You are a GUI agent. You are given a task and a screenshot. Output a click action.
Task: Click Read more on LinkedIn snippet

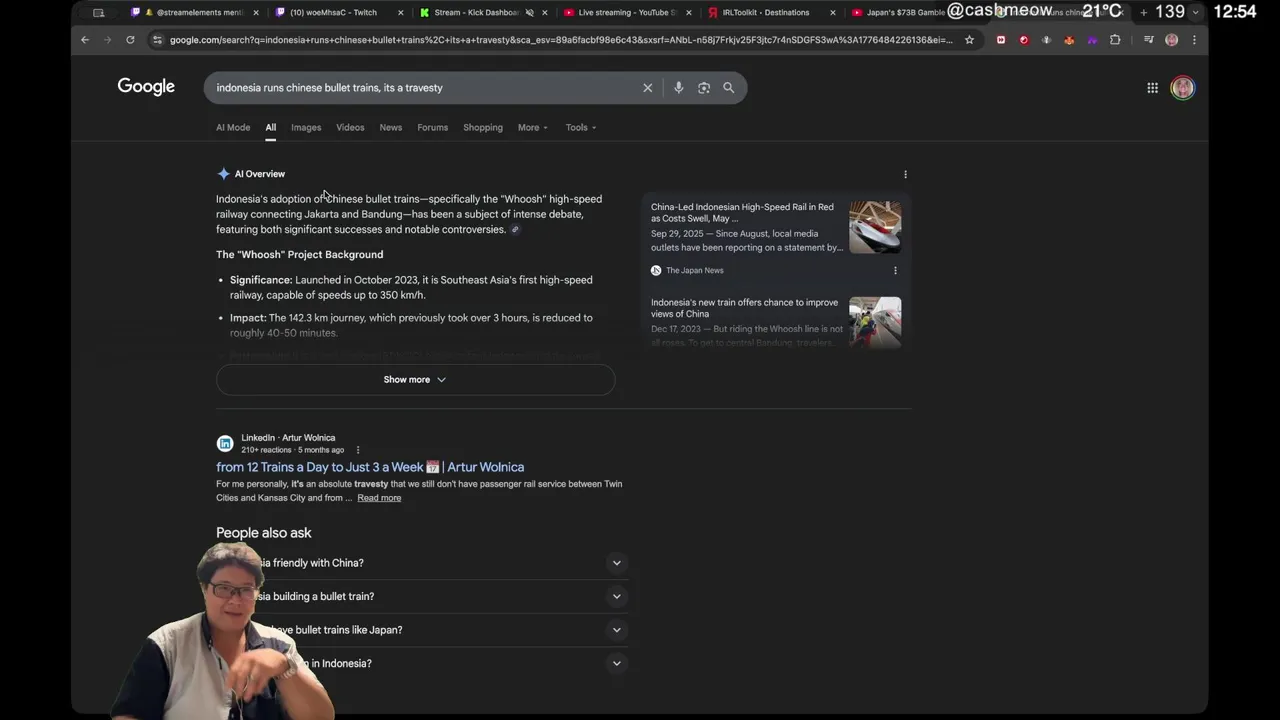click(x=379, y=498)
